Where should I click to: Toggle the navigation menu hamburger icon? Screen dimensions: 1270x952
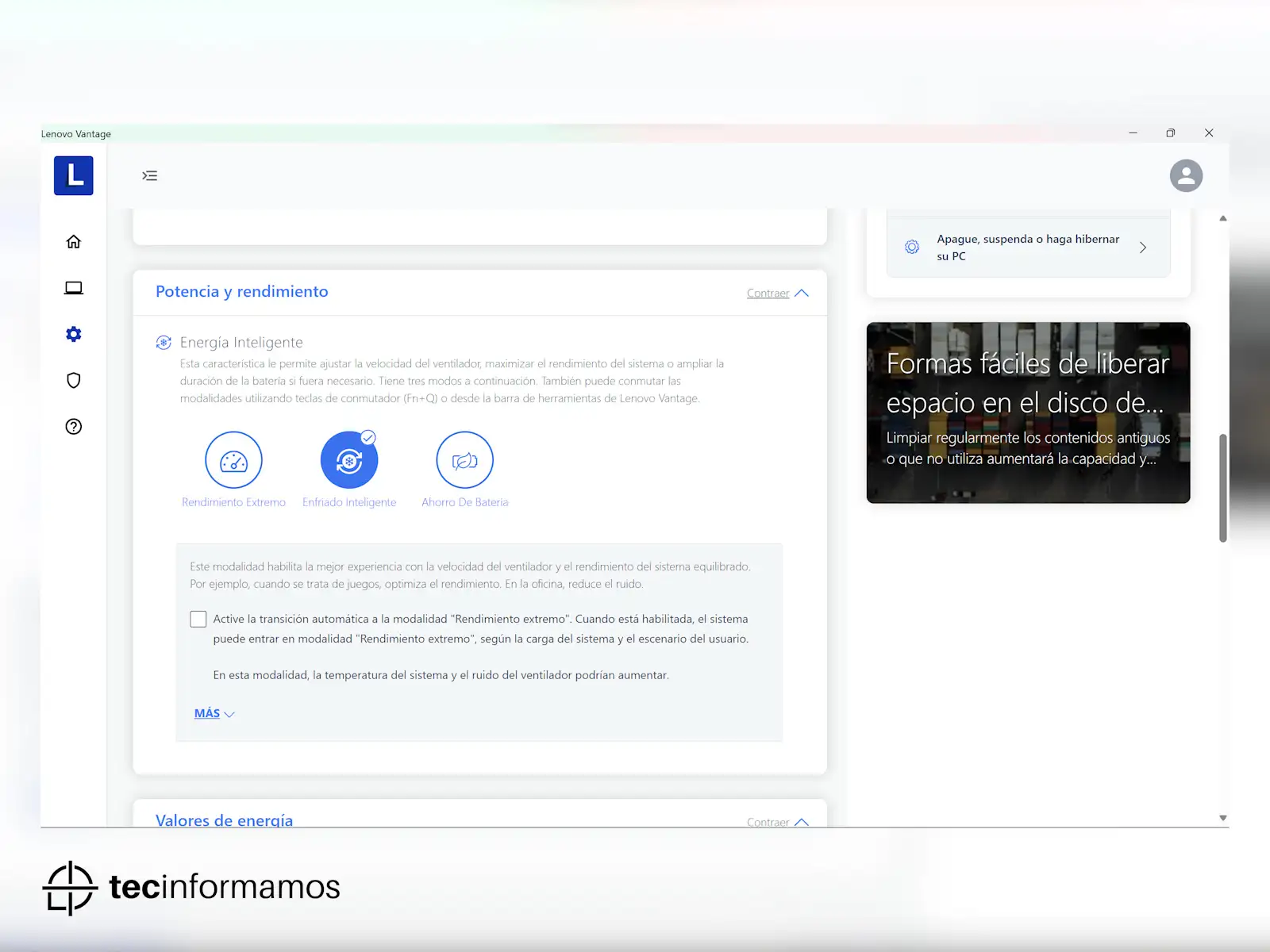tap(150, 175)
